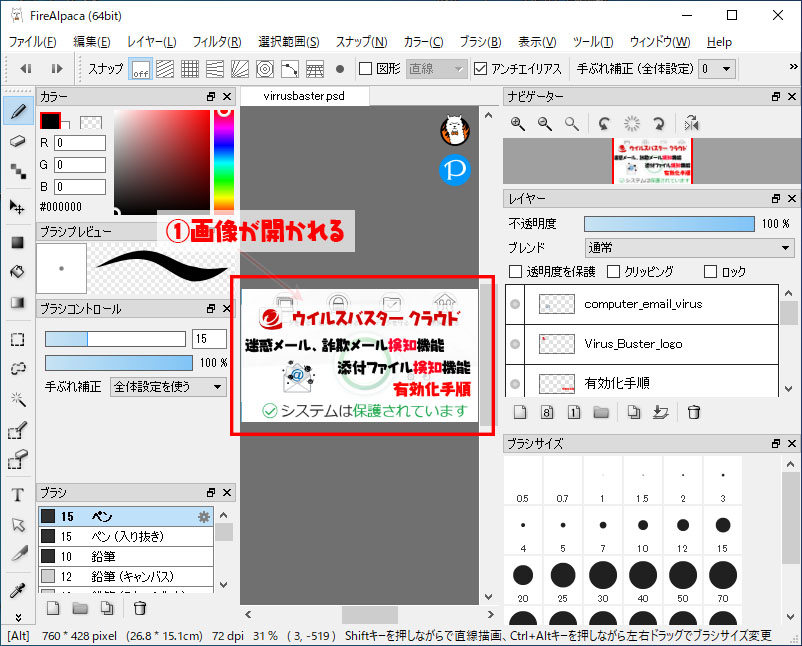Select the Bucket fill tool

coord(18,272)
